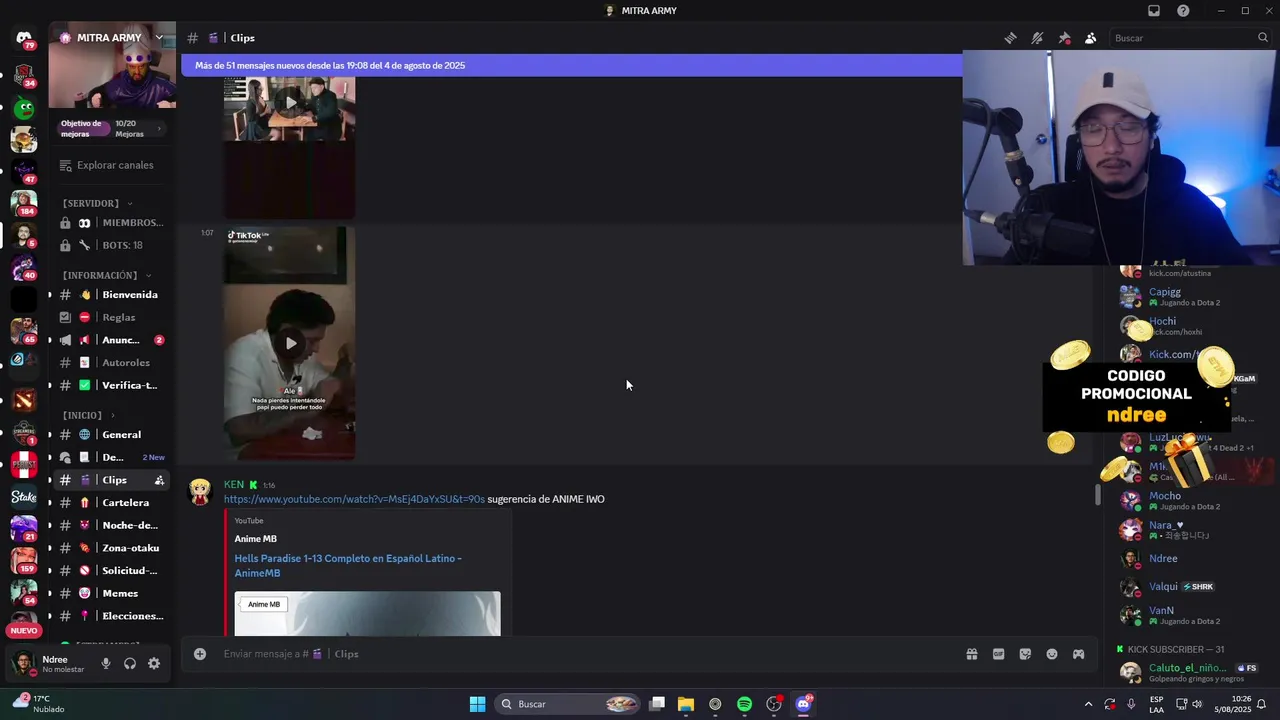Screen dimensions: 1280x720
Task: Open the green frog server icon
Action: [x=24, y=108]
